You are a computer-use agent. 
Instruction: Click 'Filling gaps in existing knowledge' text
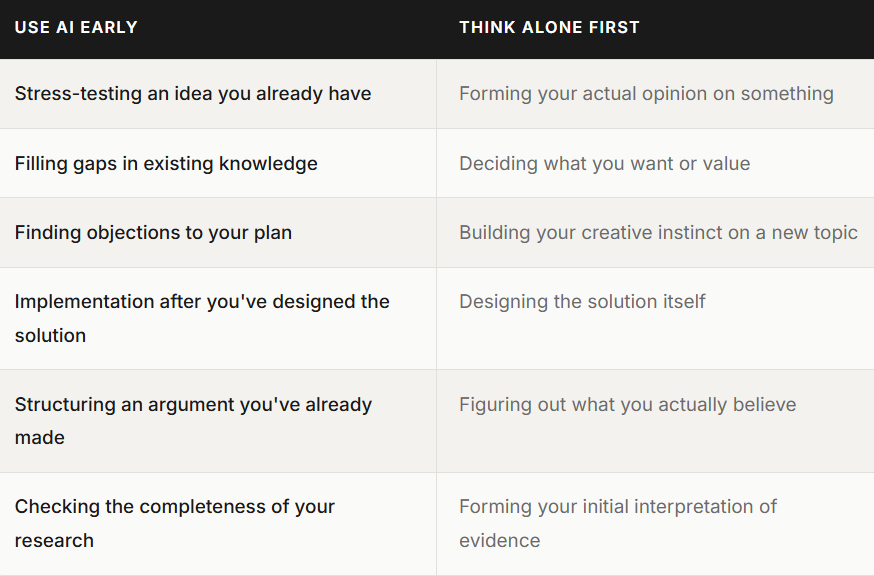click(166, 163)
